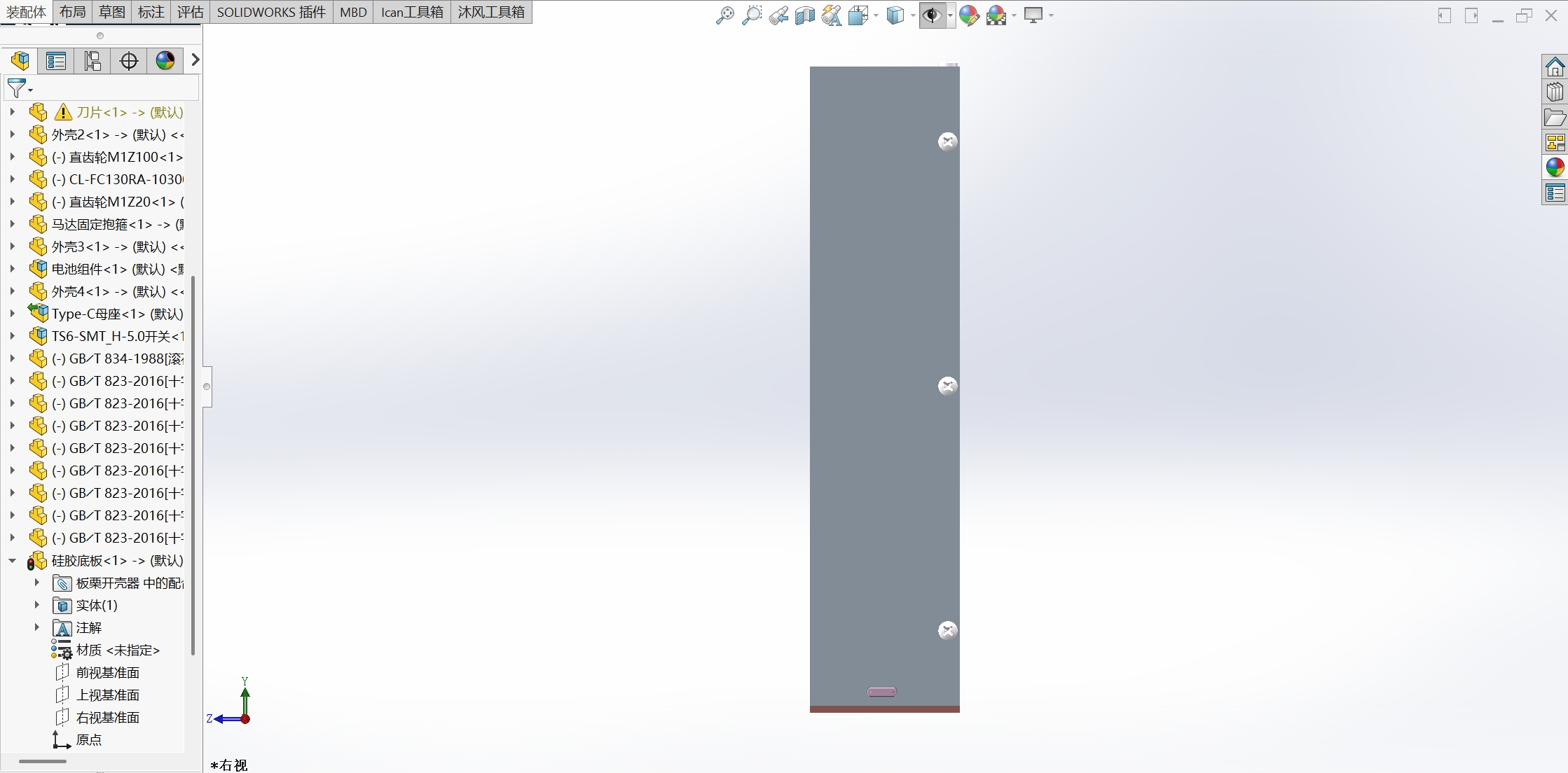Collapse the 硅胶底板<1> component node
Image resolution: width=1568 pixels, height=773 pixels.
(x=12, y=560)
